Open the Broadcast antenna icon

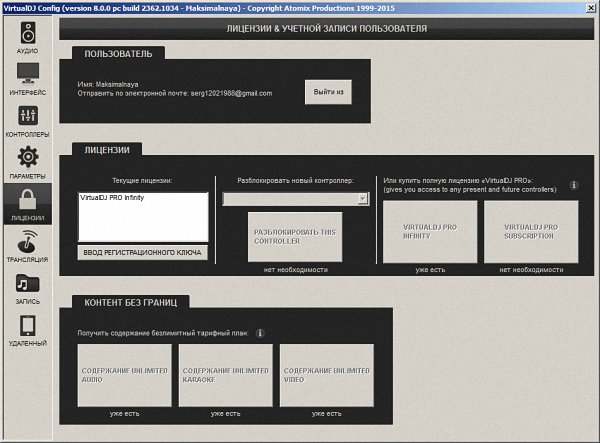point(28,242)
